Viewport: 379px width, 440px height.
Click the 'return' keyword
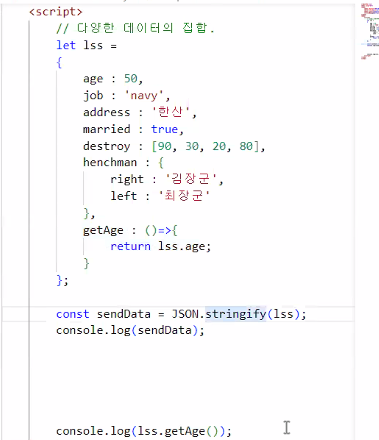(130, 246)
